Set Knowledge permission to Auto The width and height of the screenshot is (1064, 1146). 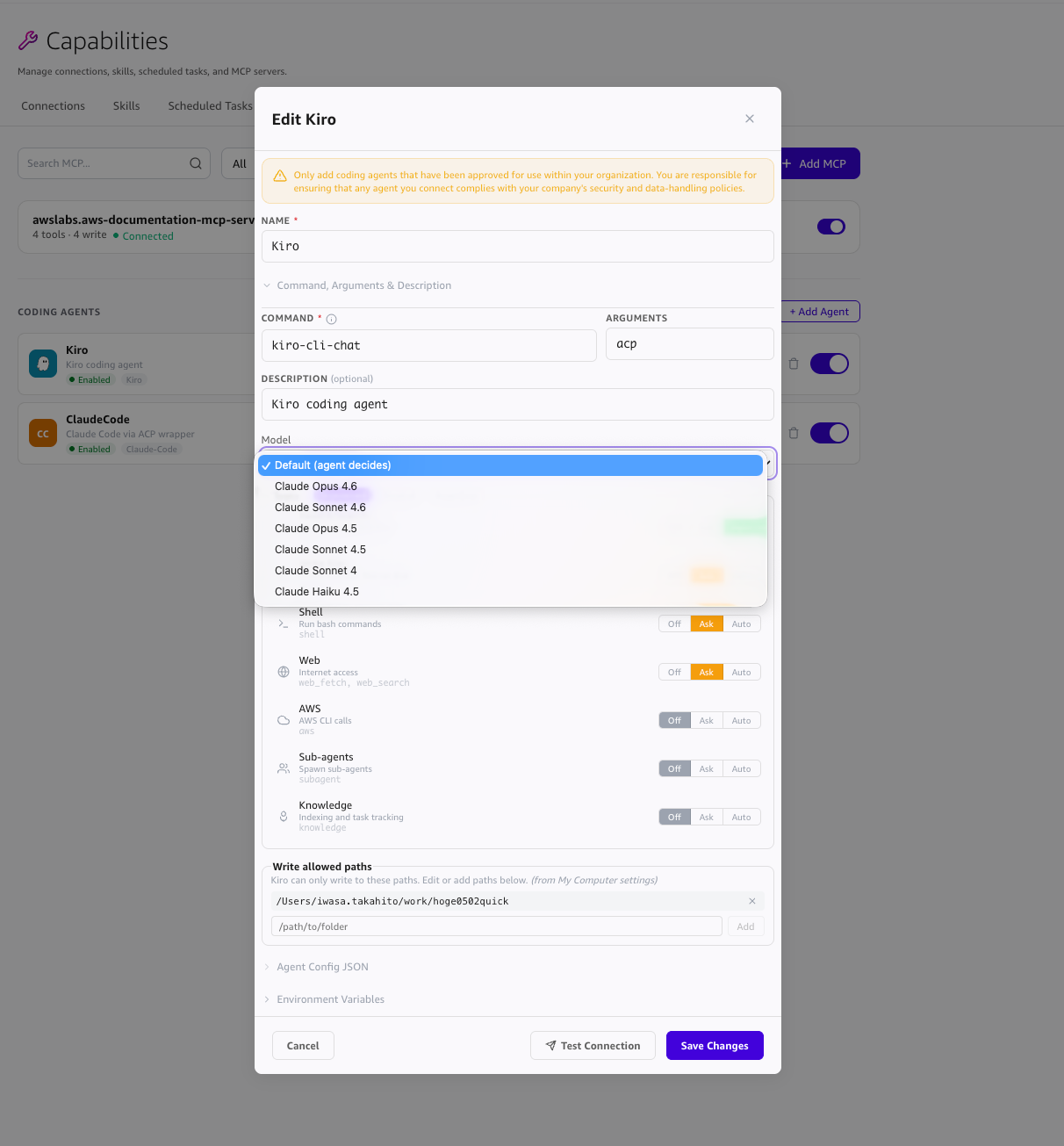[742, 817]
